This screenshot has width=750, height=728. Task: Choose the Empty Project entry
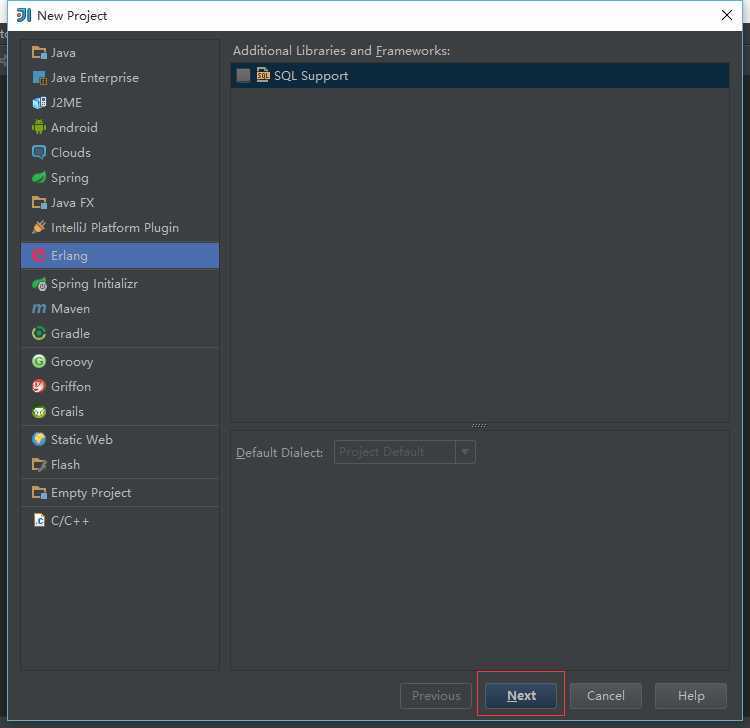pos(120,492)
